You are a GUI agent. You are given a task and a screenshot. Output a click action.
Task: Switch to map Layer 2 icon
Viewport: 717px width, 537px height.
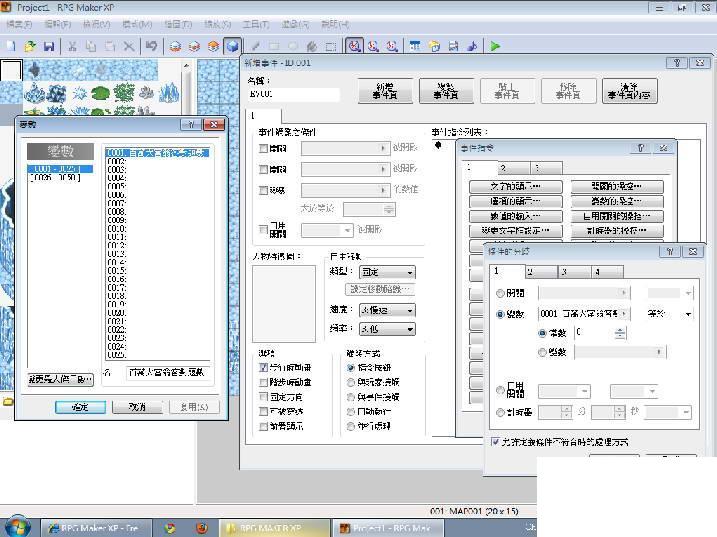[194, 46]
